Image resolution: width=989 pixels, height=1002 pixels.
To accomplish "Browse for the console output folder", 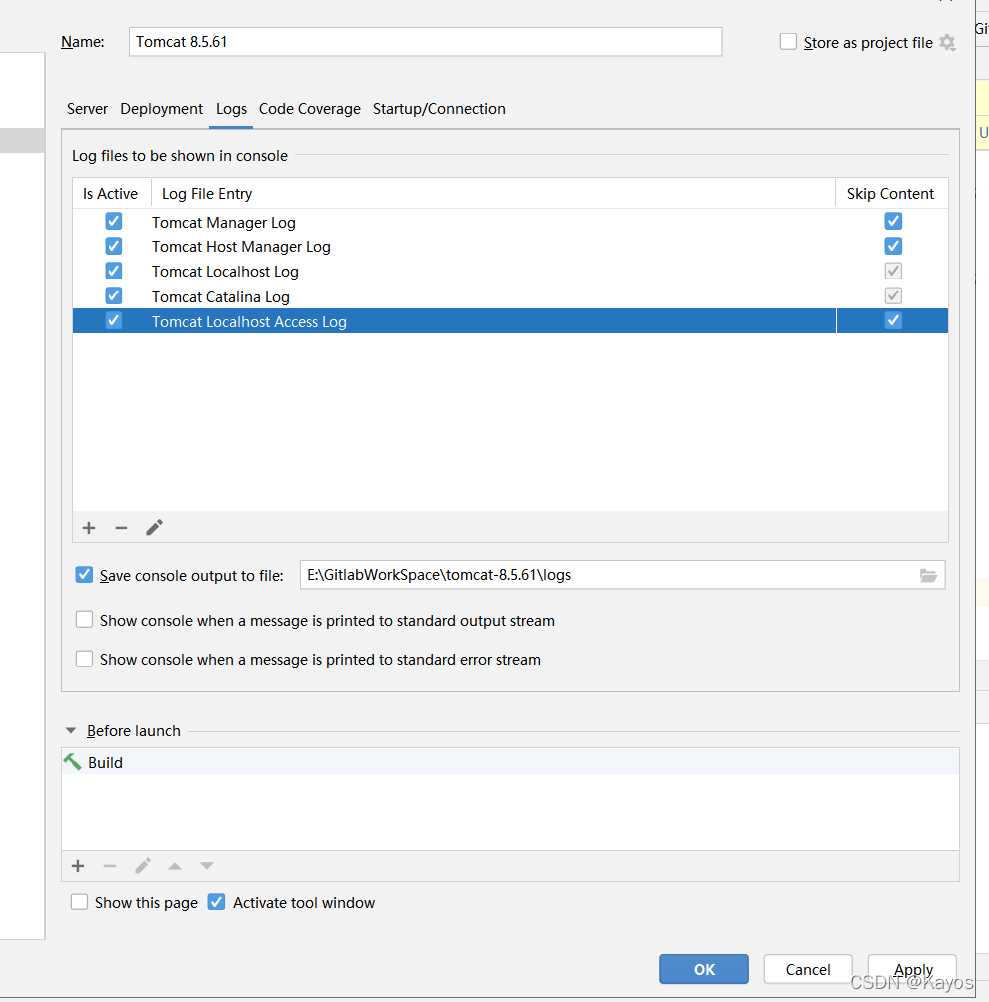I will click(928, 575).
